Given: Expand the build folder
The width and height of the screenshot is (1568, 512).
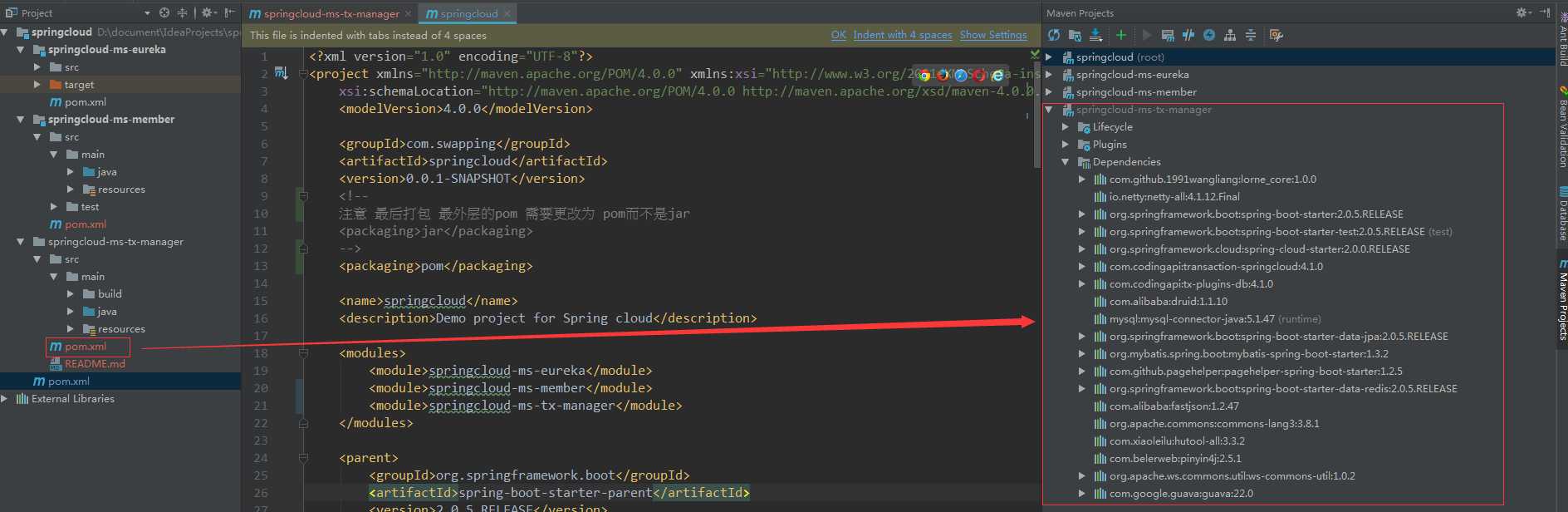Looking at the screenshot, I should coord(71,294).
